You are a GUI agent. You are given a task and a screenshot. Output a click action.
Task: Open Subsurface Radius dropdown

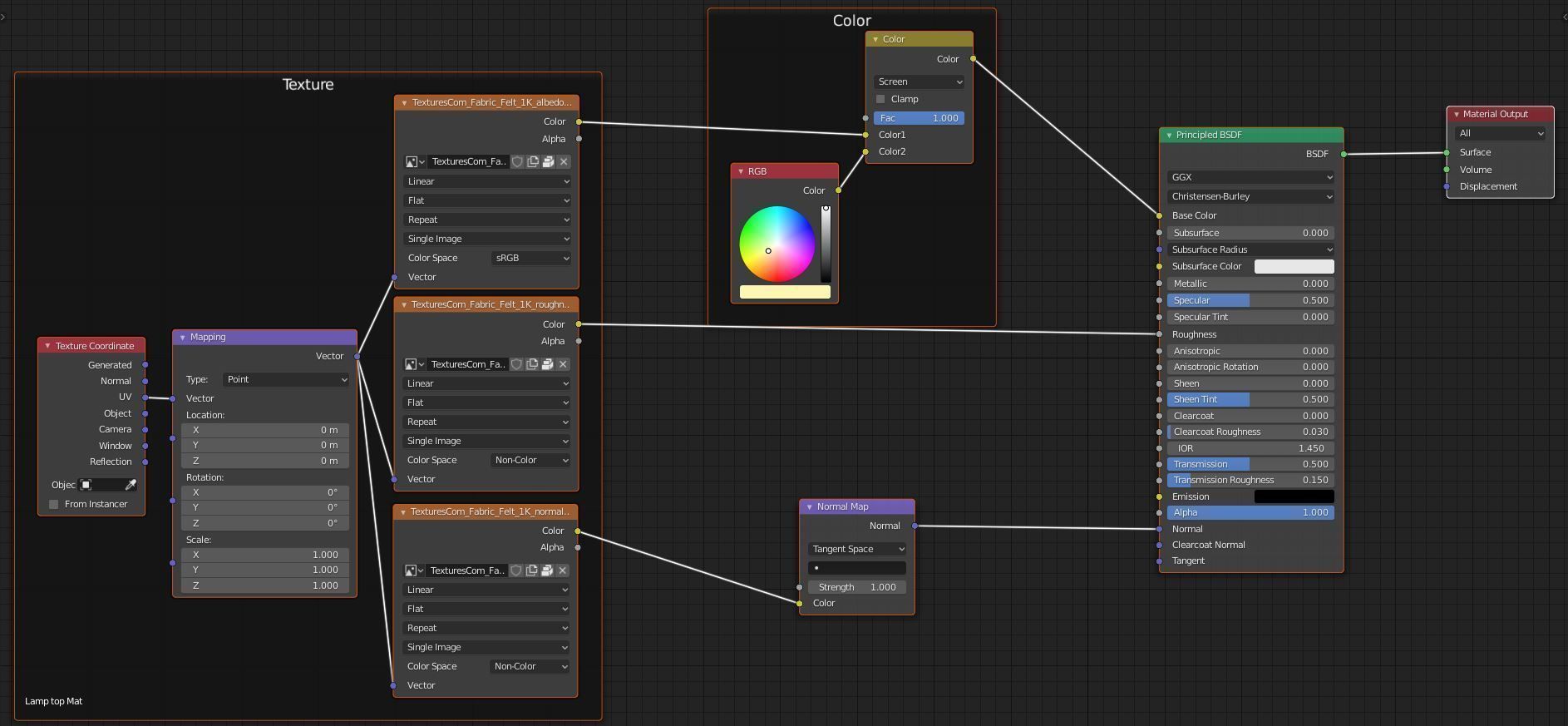[1250, 249]
